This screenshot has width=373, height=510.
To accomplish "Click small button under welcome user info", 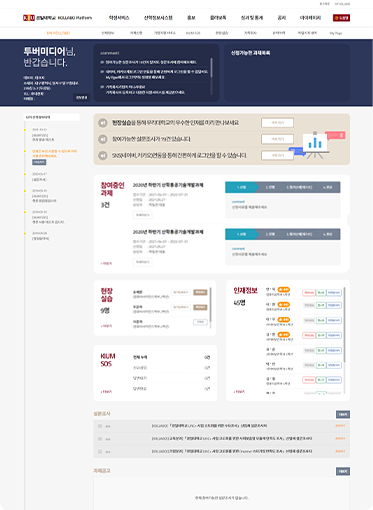I will tap(81, 98).
